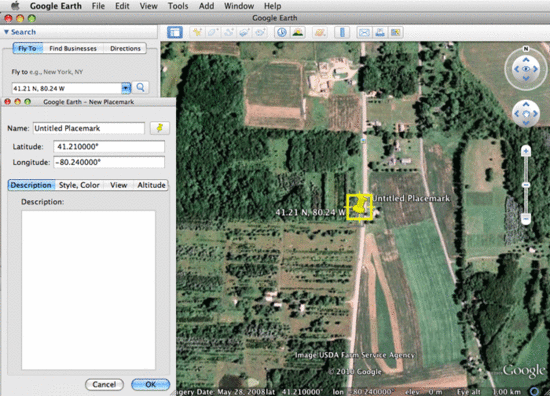Viewport: 550px width, 396px height.
Task: Select the ruler tool icon
Action: tap(342, 33)
